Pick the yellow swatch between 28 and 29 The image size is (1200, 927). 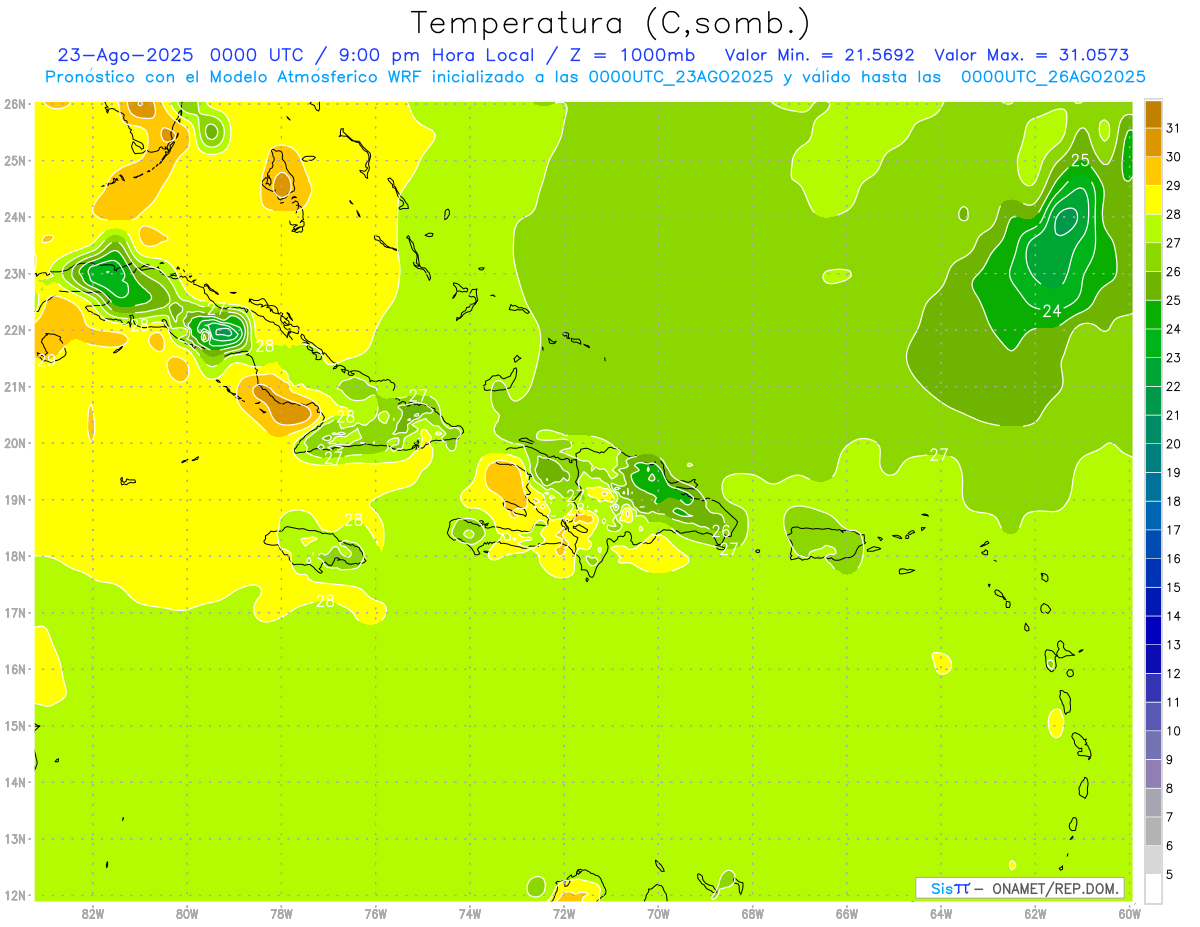[1153, 200]
